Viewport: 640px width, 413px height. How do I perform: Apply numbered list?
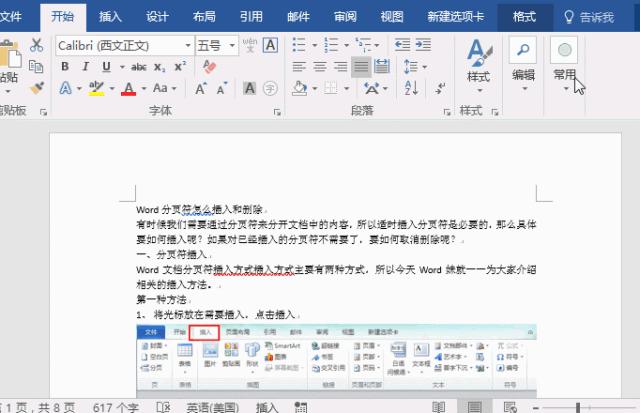[331, 45]
